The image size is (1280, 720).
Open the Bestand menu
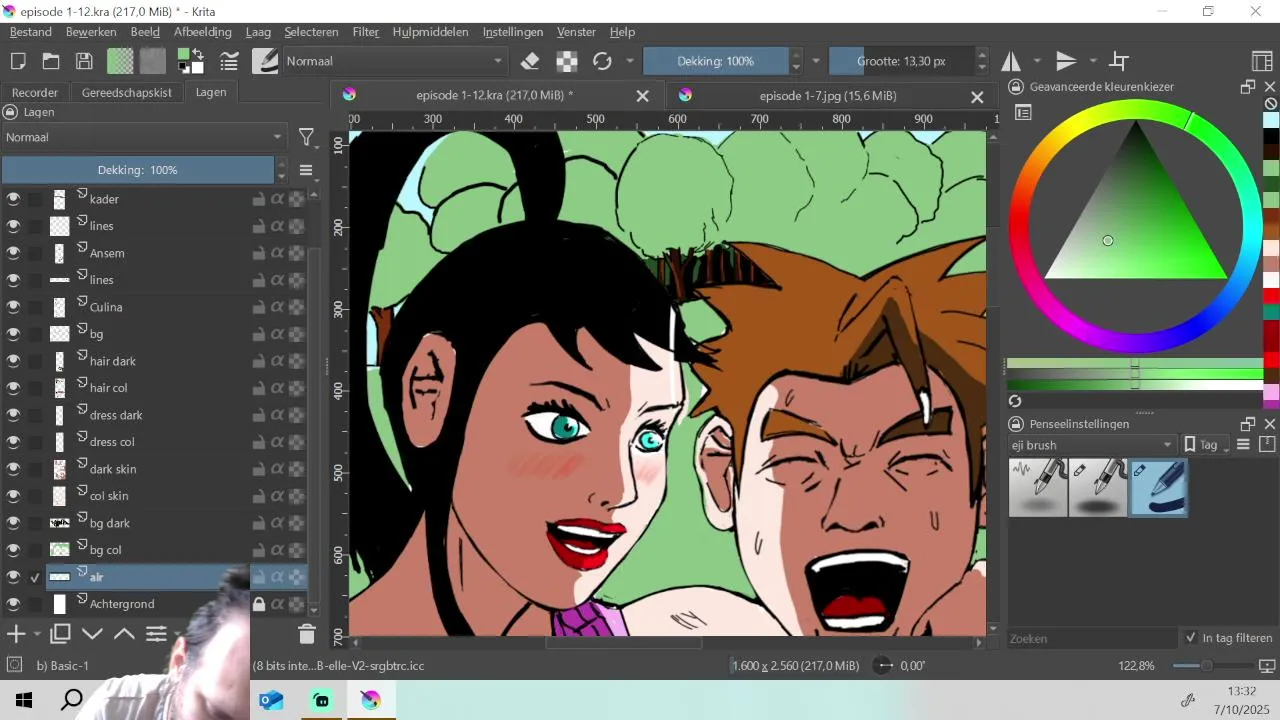click(x=31, y=32)
